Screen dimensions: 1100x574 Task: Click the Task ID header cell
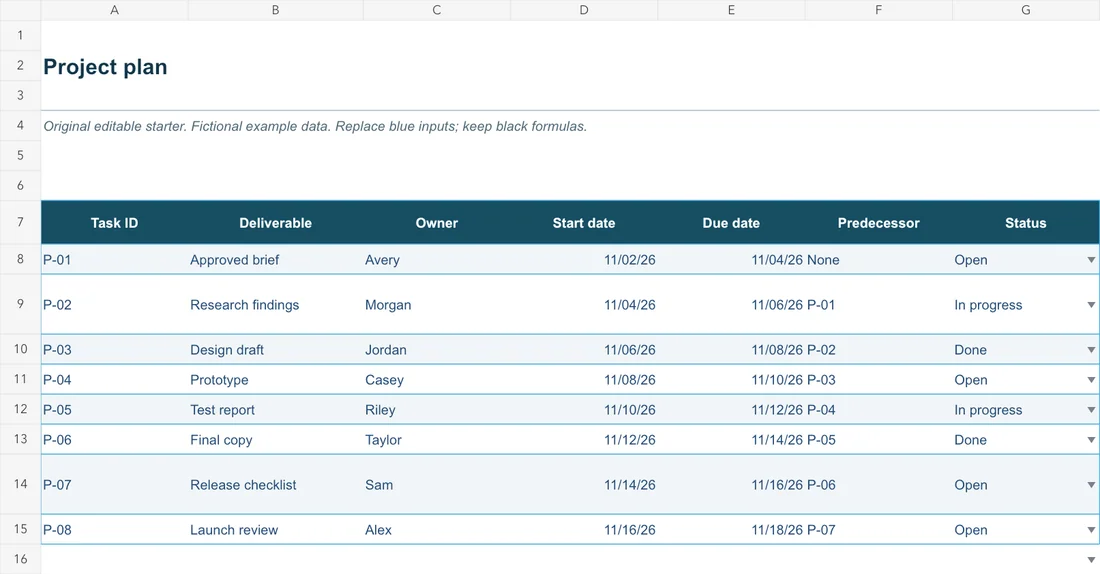(x=114, y=222)
